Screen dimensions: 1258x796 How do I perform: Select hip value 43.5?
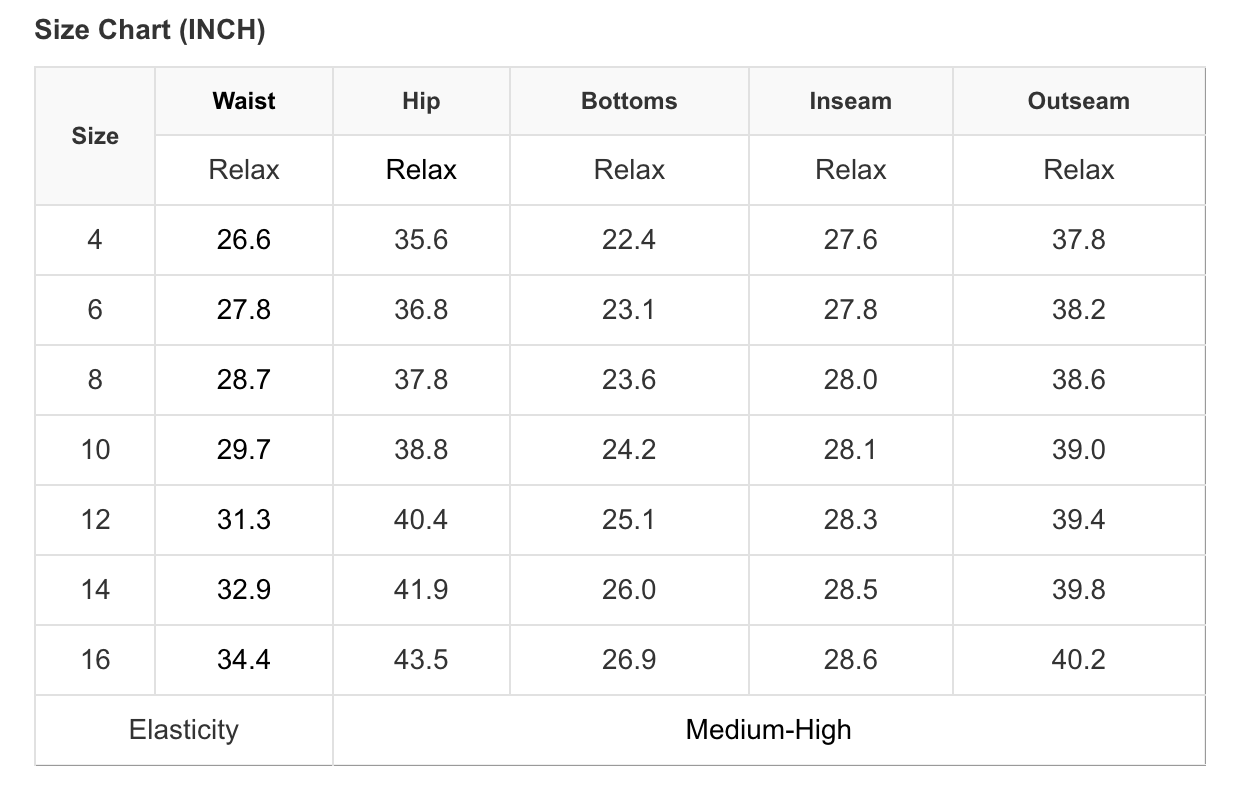click(x=421, y=660)
